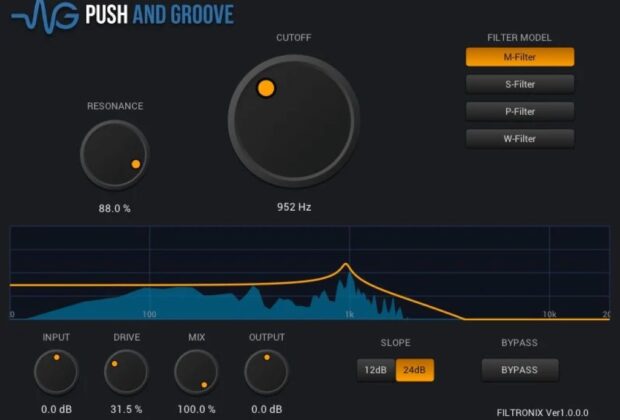
Task: Click the Output gain knob
Action: 267,372
